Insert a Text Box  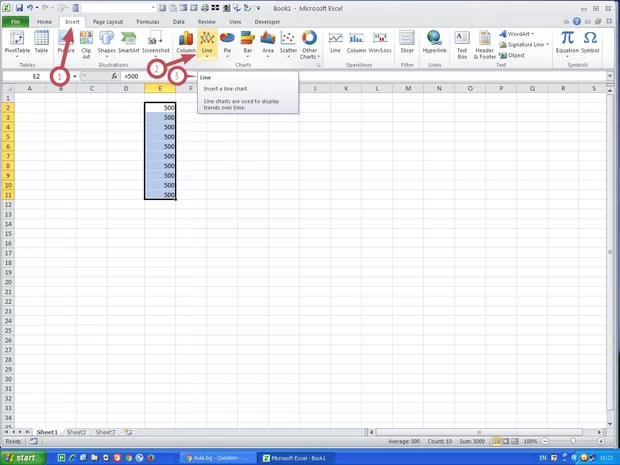click(x=462, y=42)
